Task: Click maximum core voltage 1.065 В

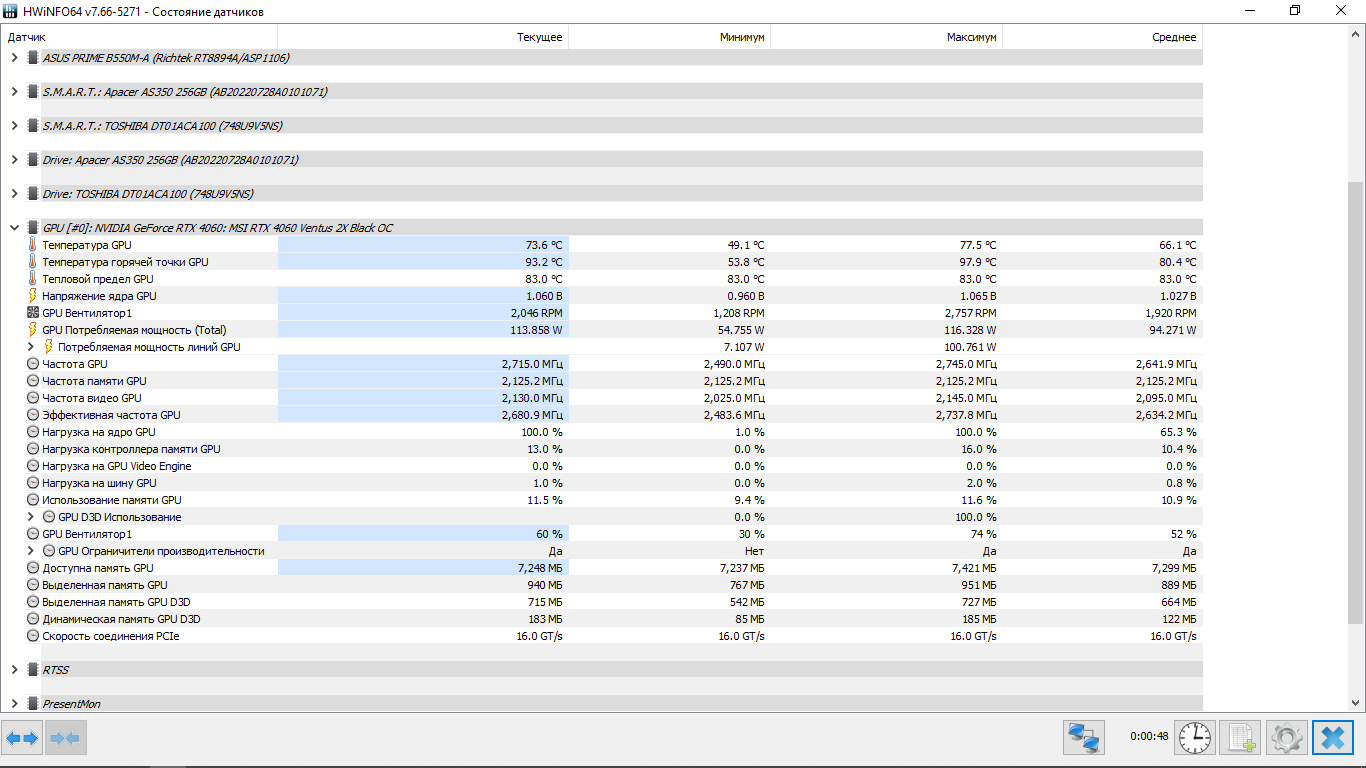Action: point(978,296)
